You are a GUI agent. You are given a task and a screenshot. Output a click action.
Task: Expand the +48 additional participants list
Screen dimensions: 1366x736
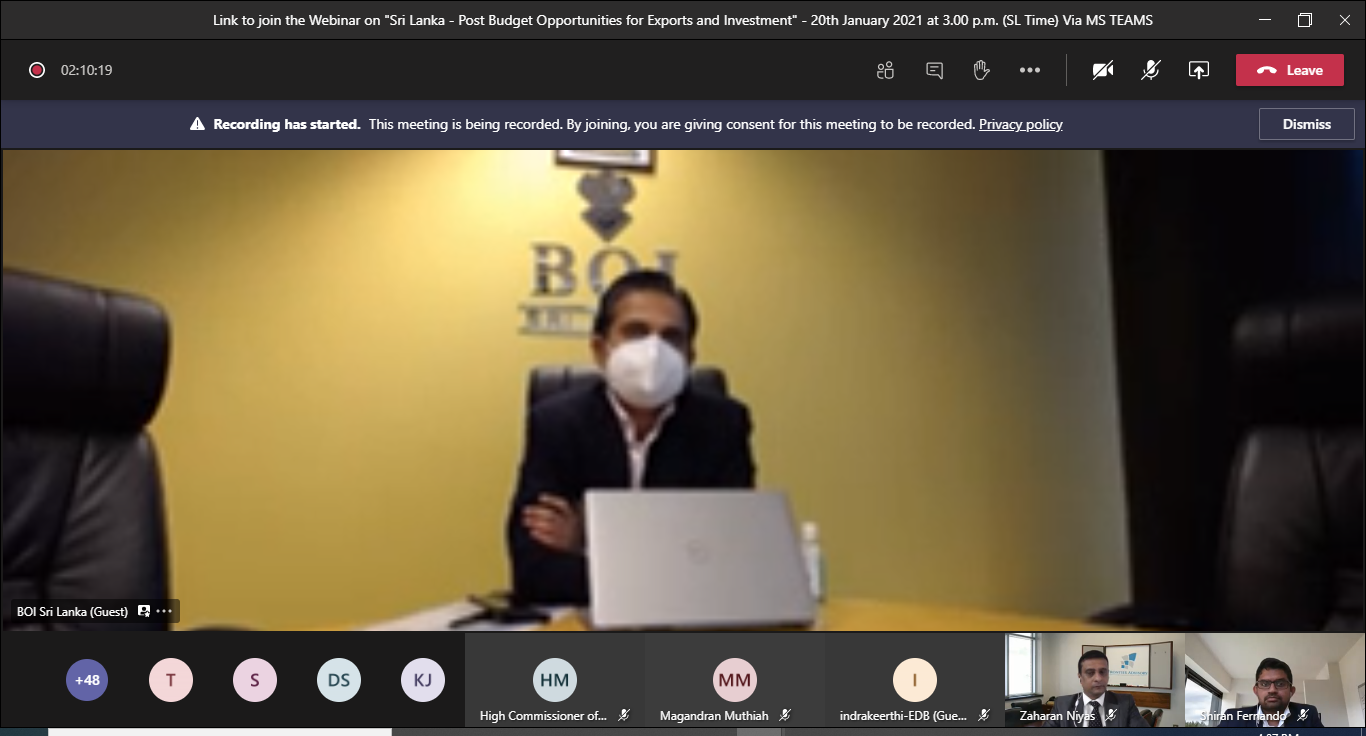point(87,680)
